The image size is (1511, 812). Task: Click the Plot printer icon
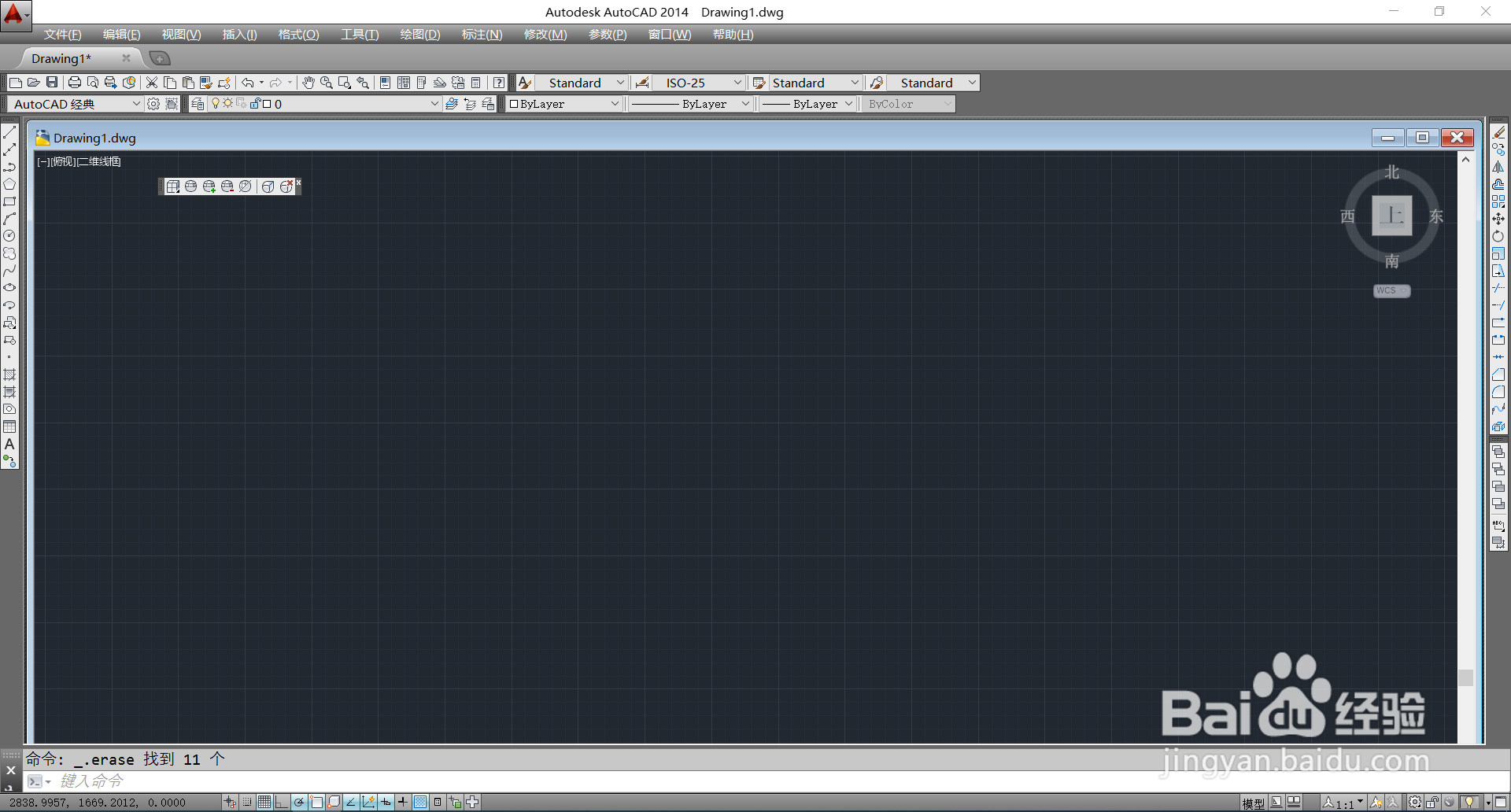(x=75, y=83)
